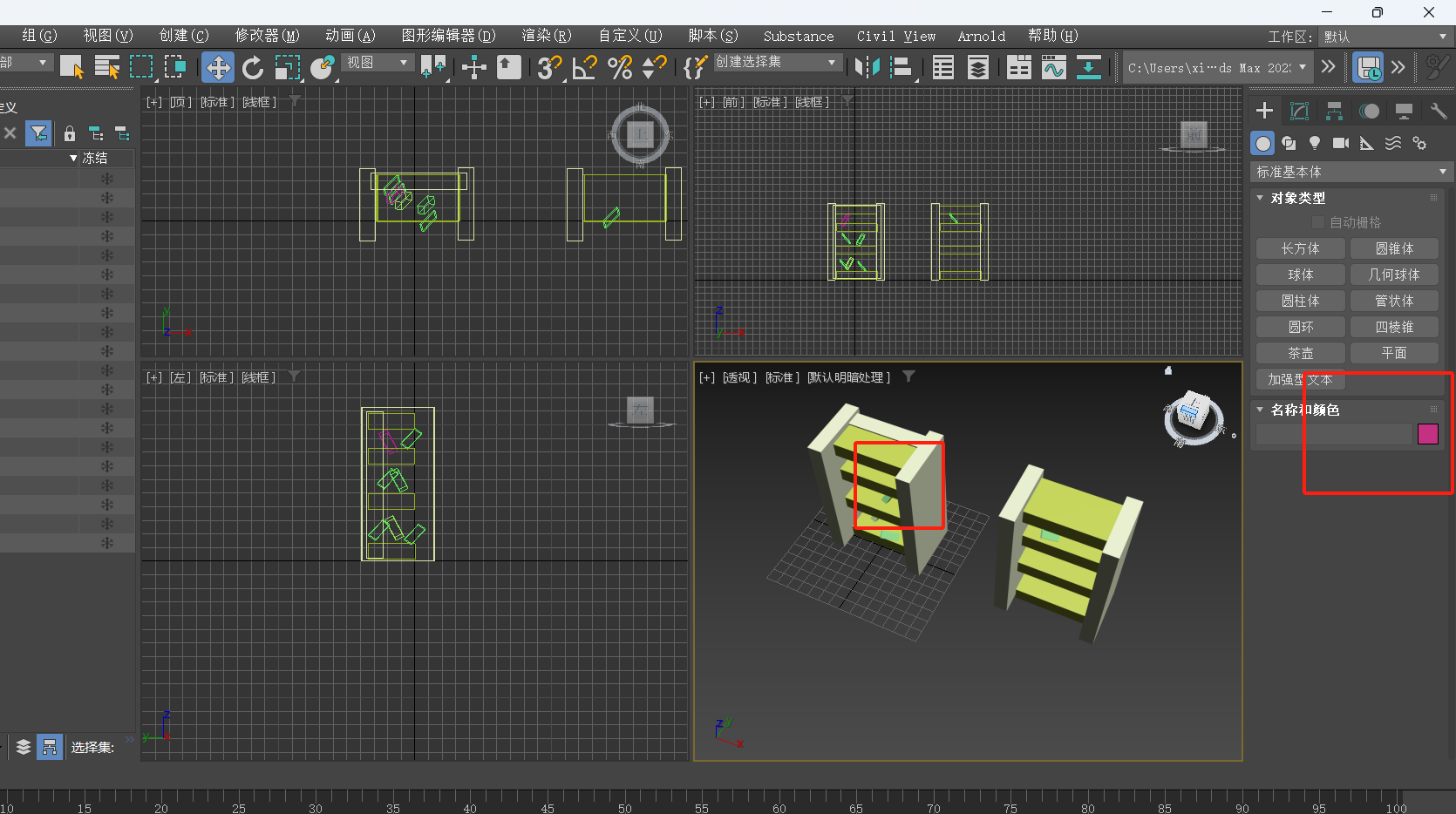Switch to the Display panel tab
The image size is (1456, 814).
[x=1404, y=111]
